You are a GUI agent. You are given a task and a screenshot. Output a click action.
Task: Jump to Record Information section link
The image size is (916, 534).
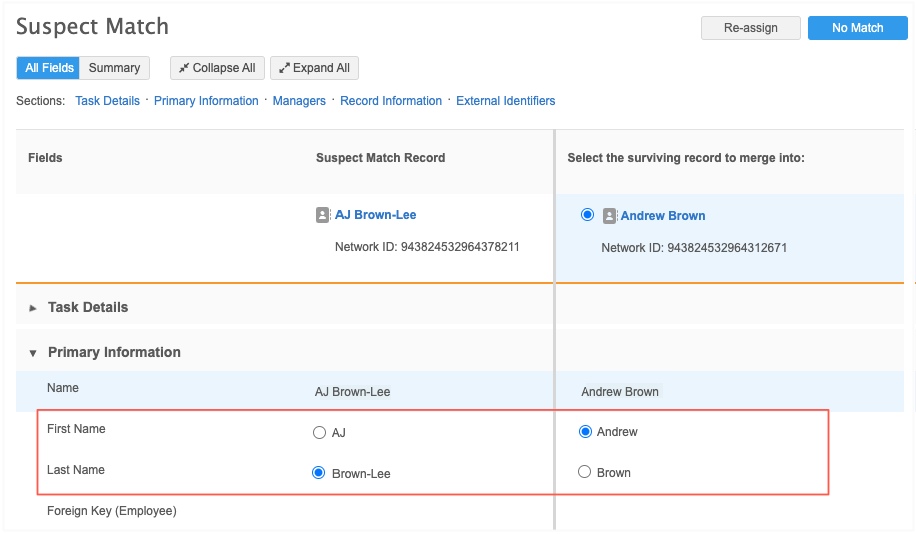[391, 101]
